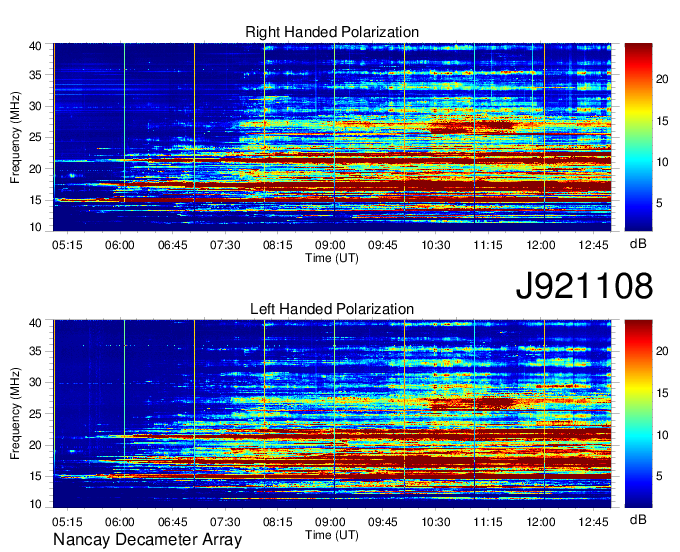Click 30 MHz tick of left-handed plot
This screenshot has width=680, height=552.
pyautogui.click(x=35, y=382)
